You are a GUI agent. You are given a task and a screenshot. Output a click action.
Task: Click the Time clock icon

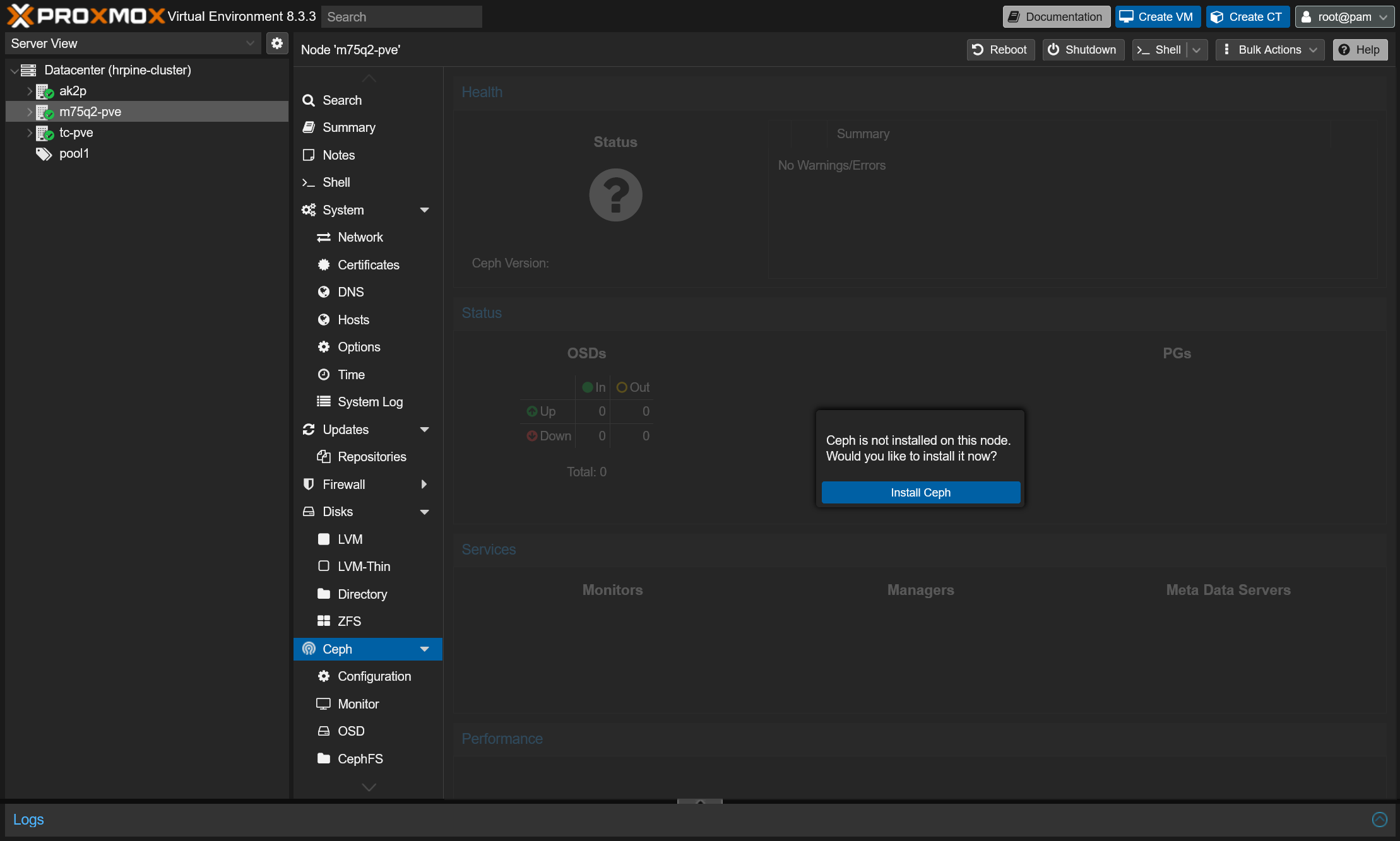(x=324, y=375)
